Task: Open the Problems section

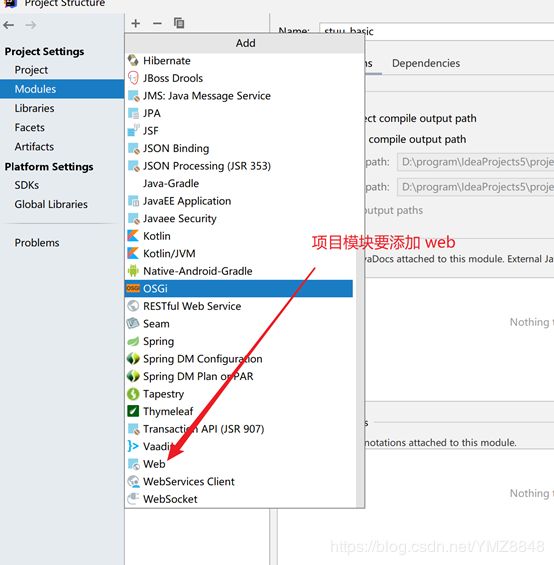Action: click(62, 243)
